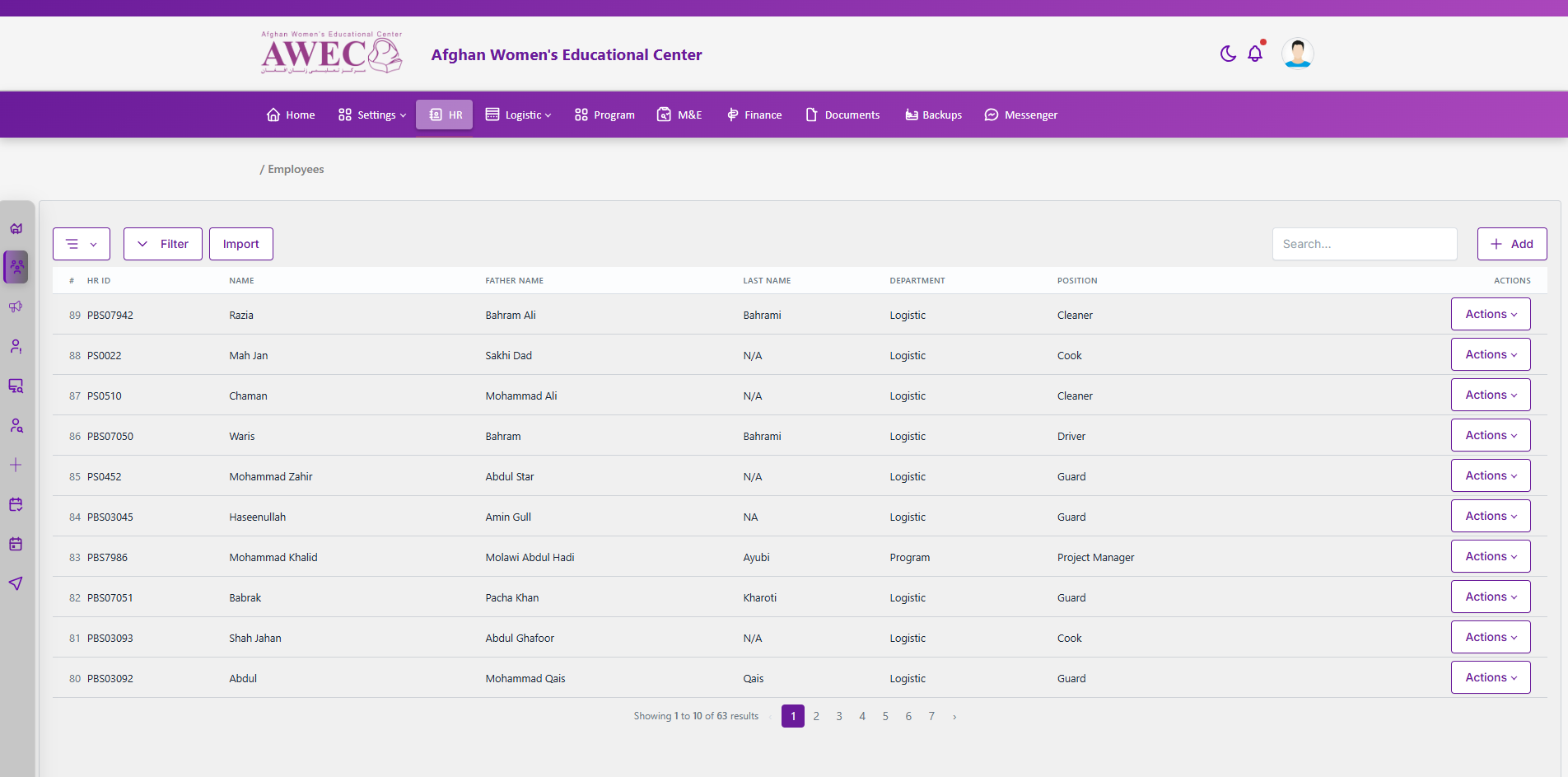Switch to the Finance menu item
1568x777 pixels.
pyautogui.click(x=754, y=115)
